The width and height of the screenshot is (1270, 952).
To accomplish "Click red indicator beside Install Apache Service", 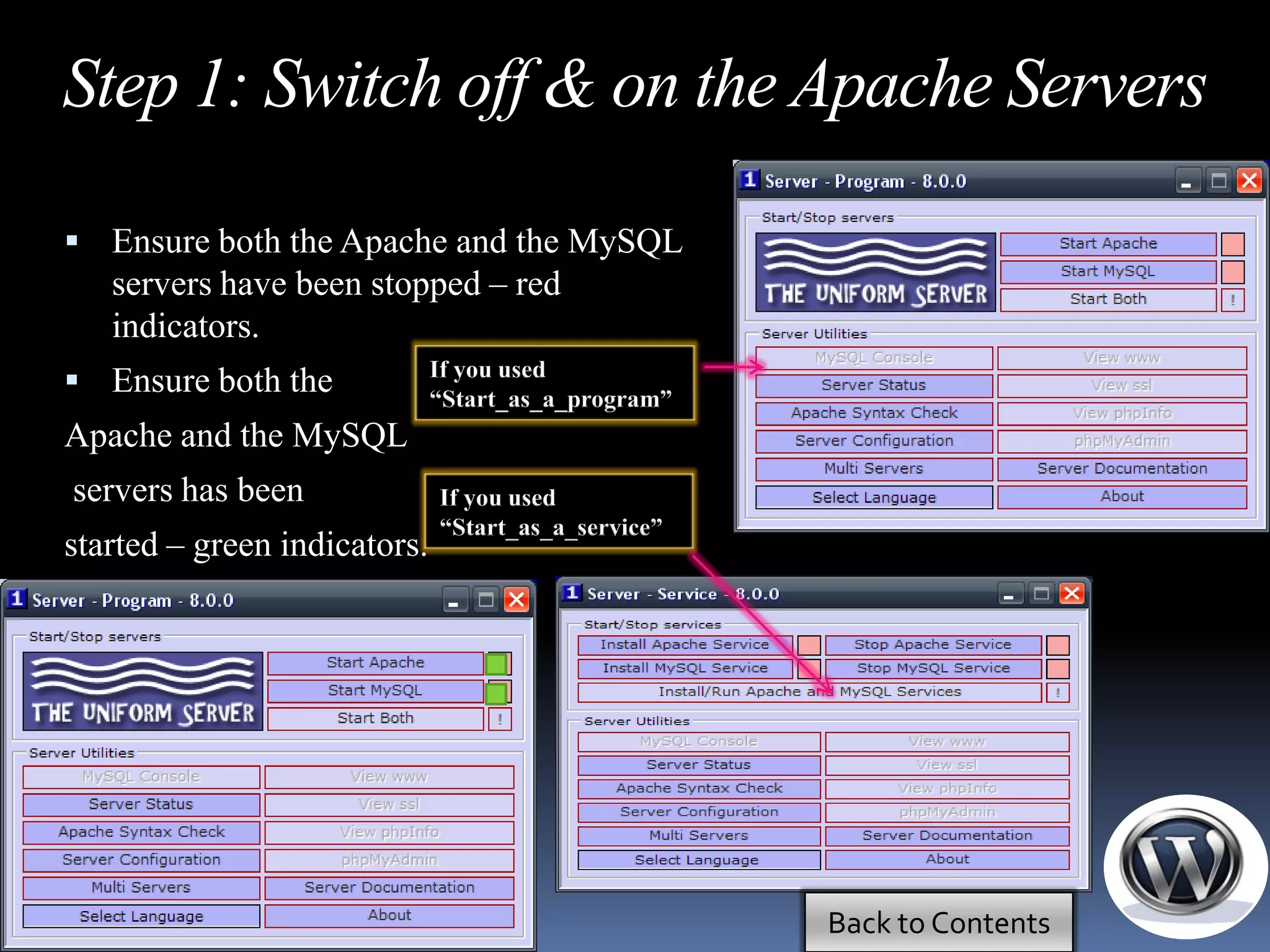I will click(x=809, y=645).
